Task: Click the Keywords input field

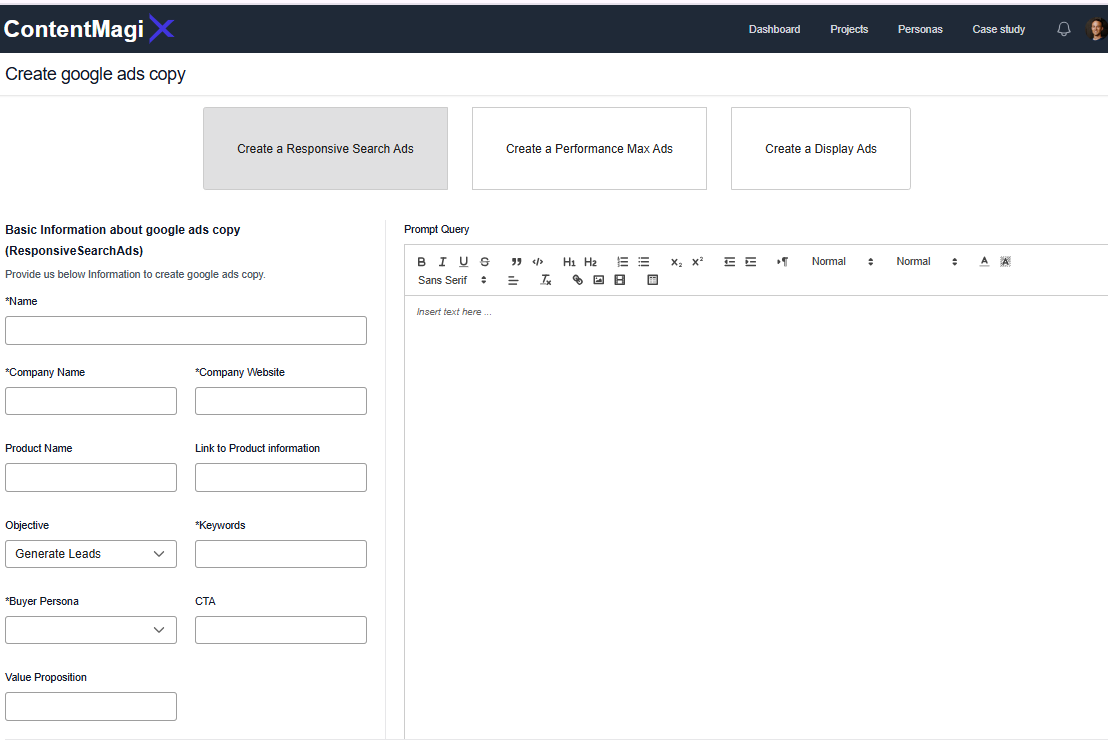Action: coord(281,554)
